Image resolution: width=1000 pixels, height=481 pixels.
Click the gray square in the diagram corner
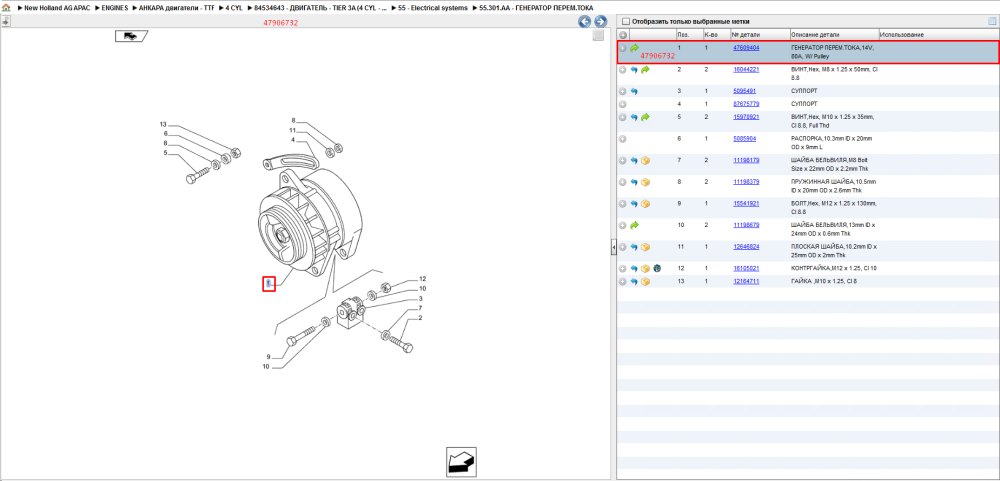pyautogui.click(x=598, y=36)
